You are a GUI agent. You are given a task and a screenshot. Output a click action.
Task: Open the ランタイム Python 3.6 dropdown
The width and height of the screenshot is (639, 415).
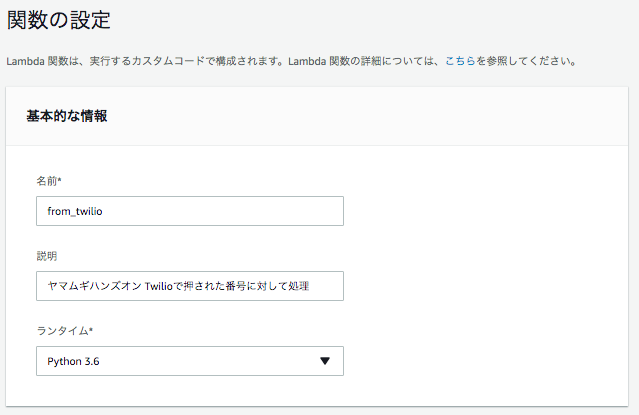(x=190, y=361)
